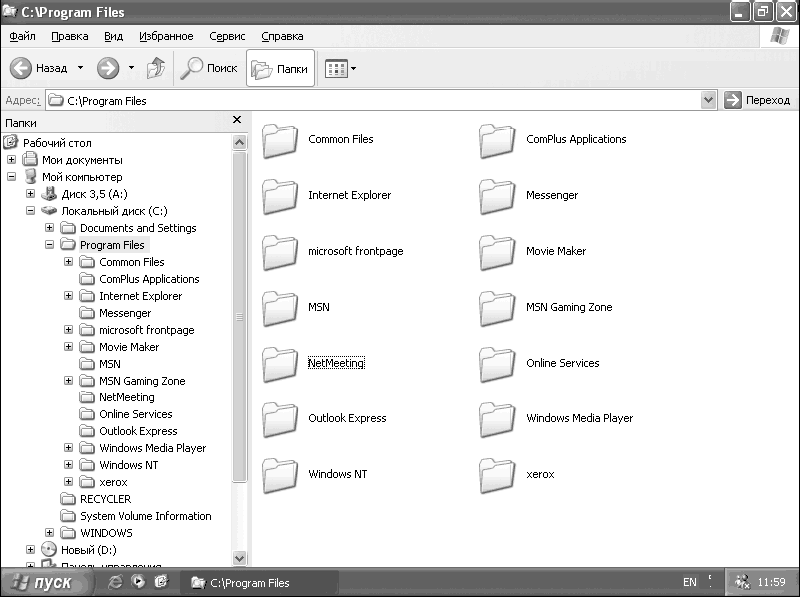Open the пуск Start menu
This screenshot has width=800, height=597.
(x=46, y=582)
